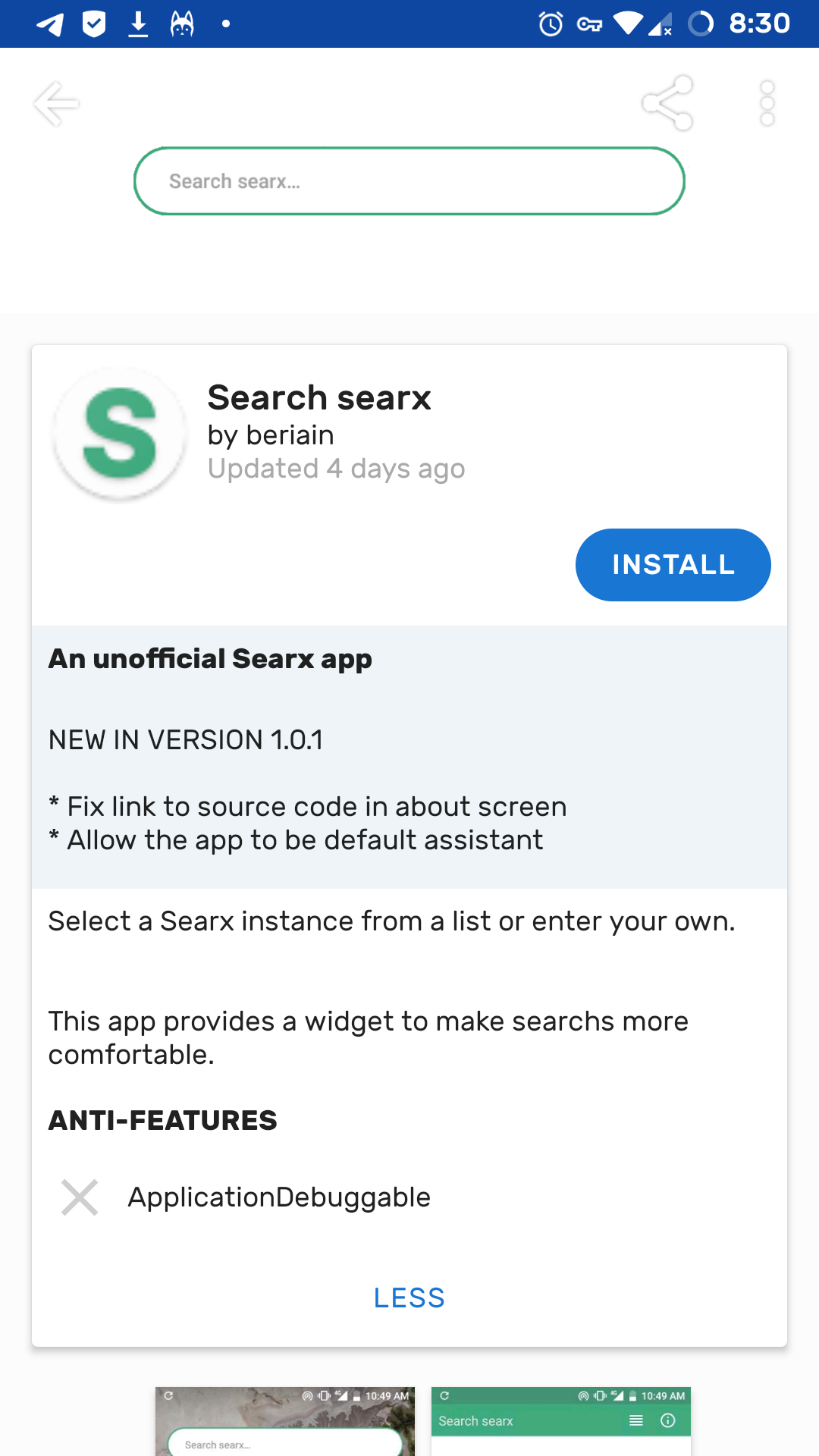Tap the Search searx green S icon
The image size is (819, 1456).
(x=120, y=435)
